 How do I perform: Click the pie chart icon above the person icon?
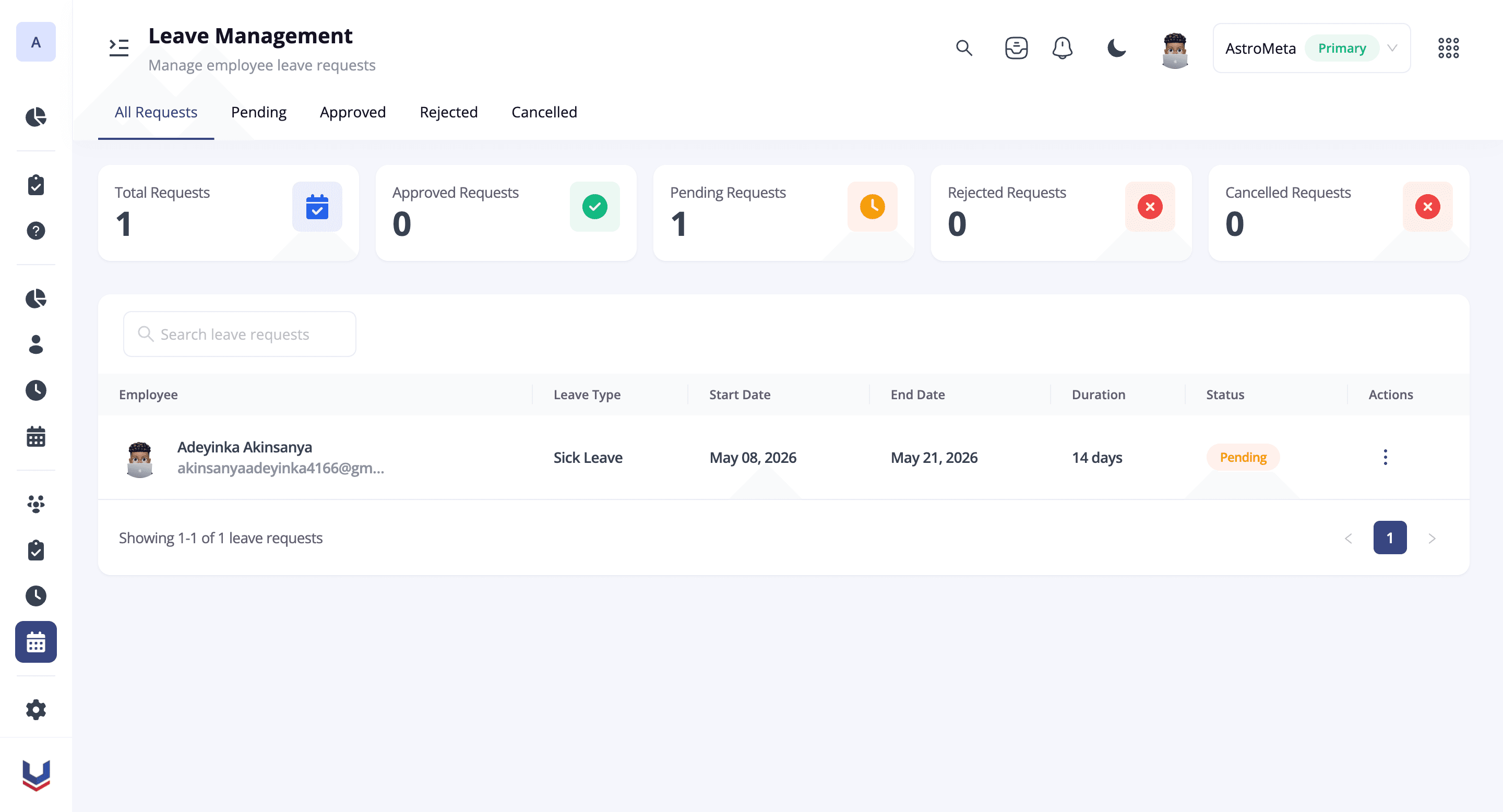click(35, 298)
